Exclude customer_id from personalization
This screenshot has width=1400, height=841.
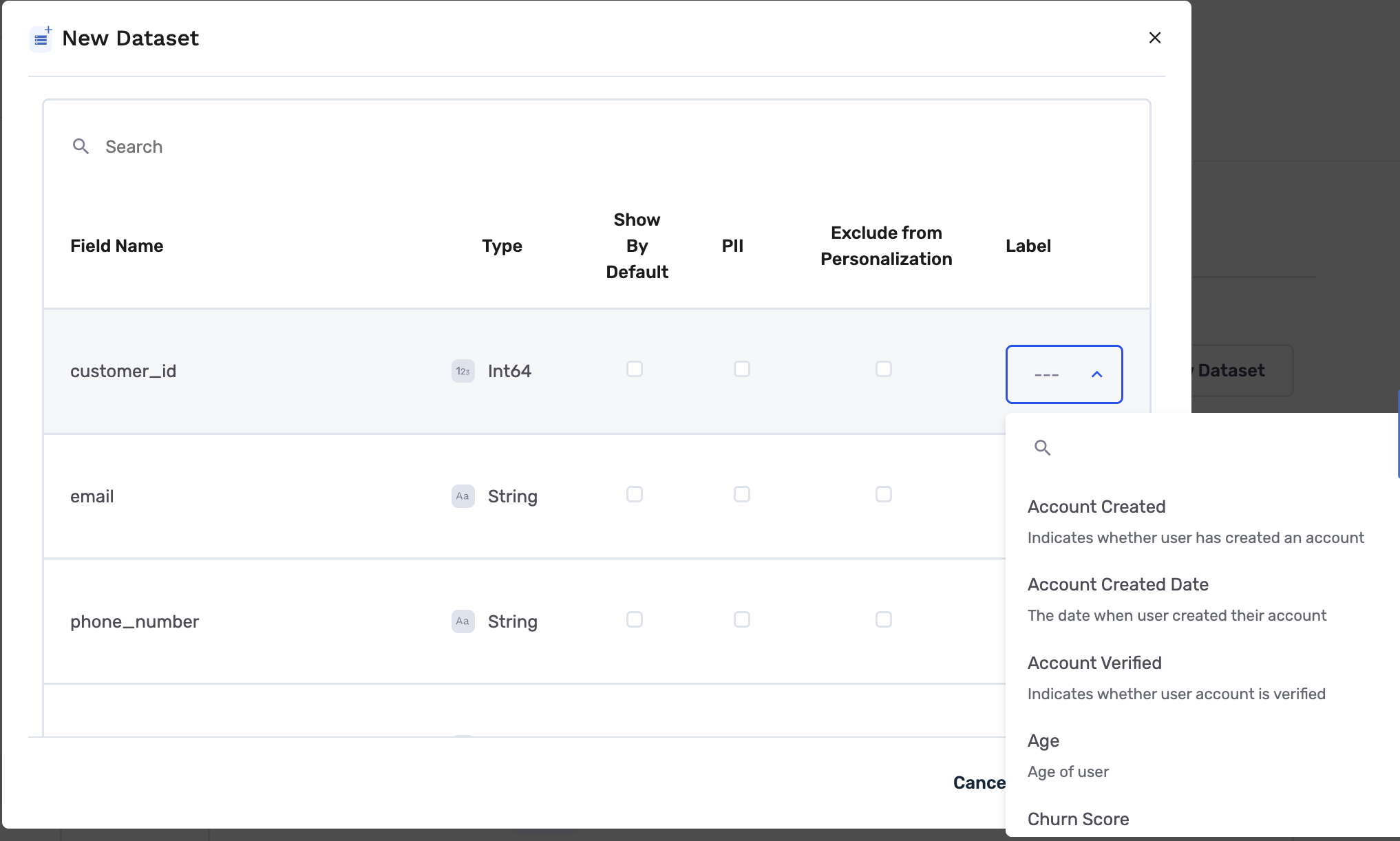coord(884,369)
